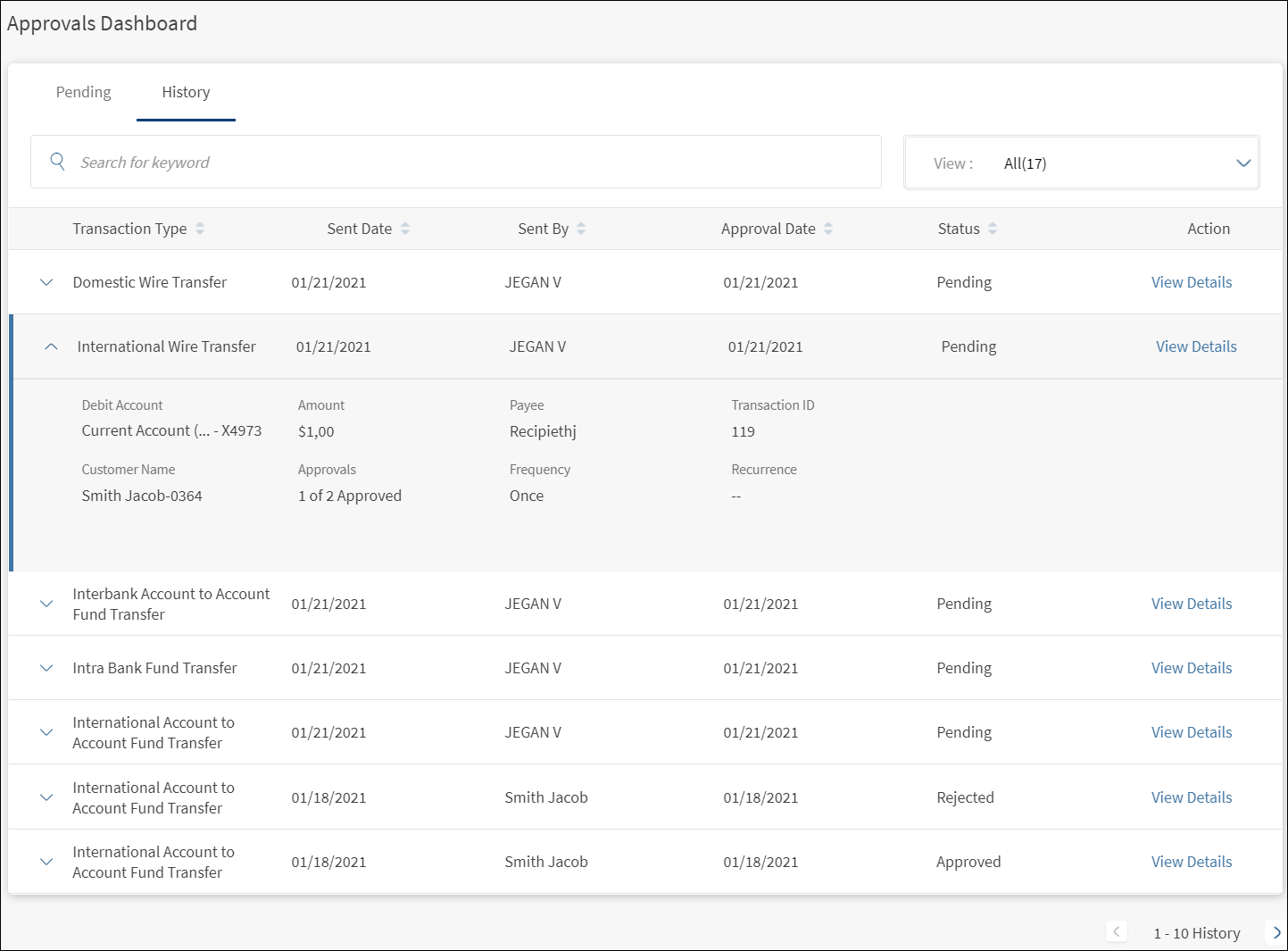Sort by Sent Date column arrows

[405, 229]
